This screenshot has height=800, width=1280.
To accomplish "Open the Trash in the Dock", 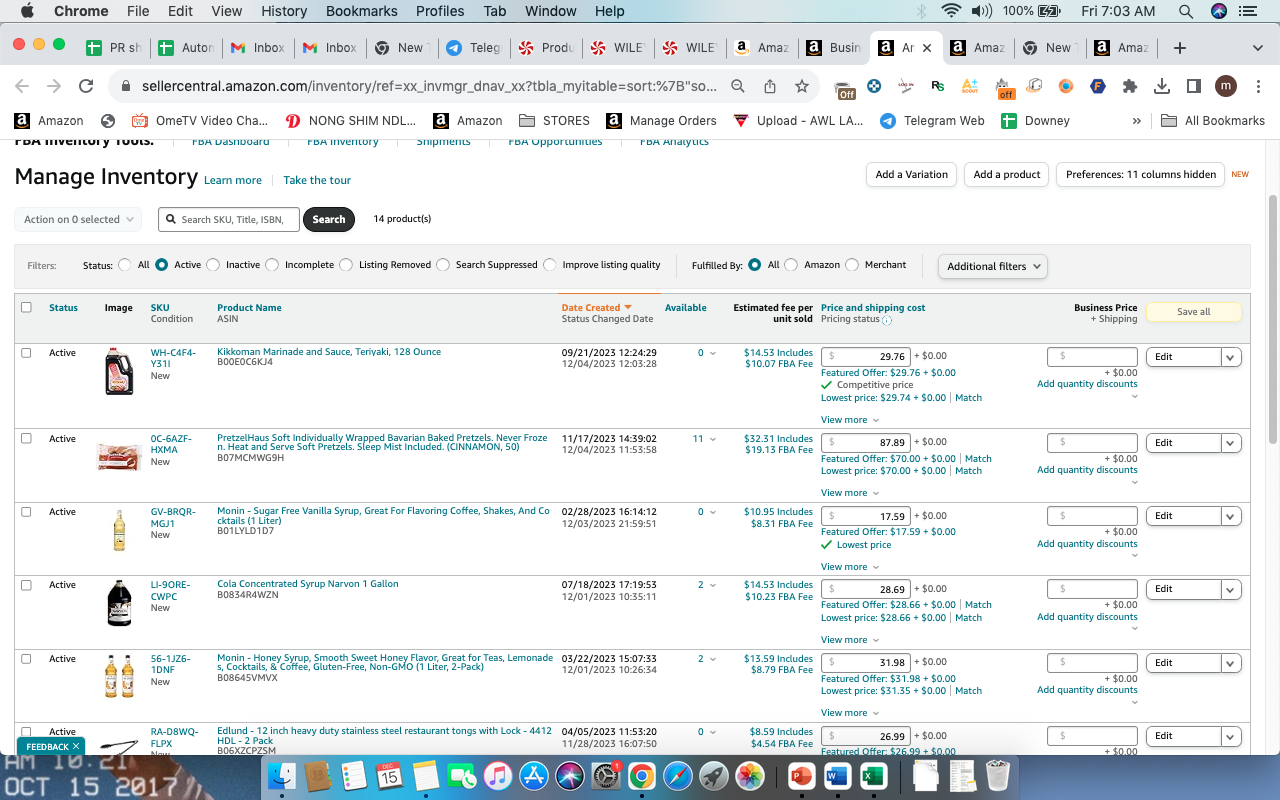I will tap(997, 776).
